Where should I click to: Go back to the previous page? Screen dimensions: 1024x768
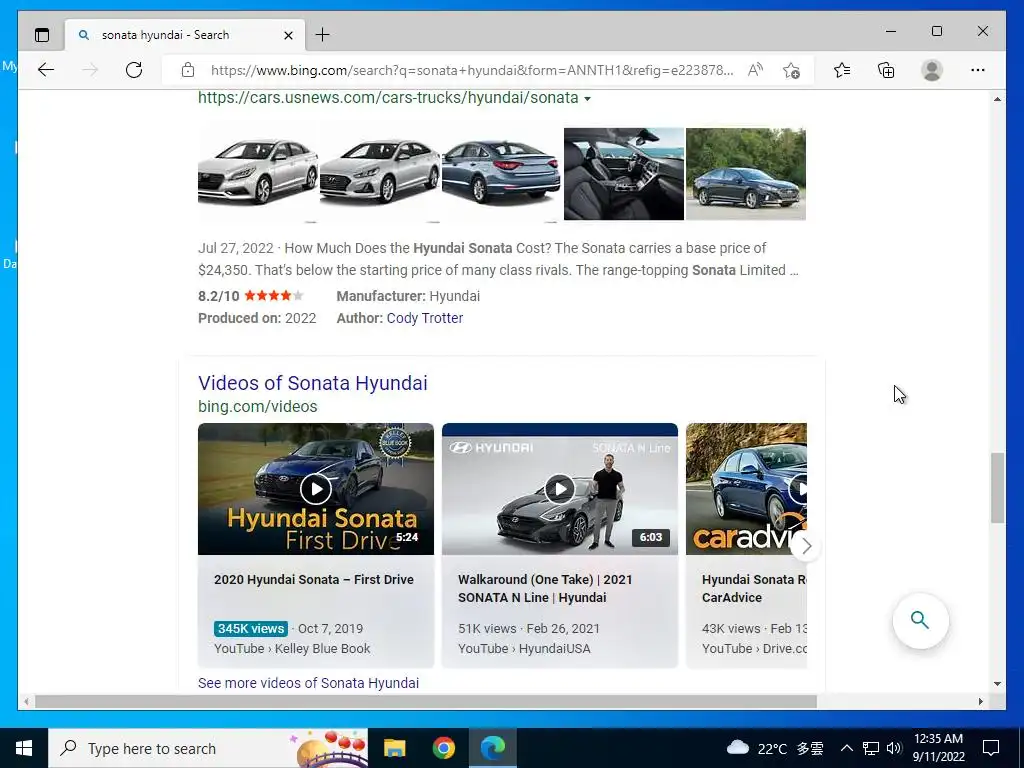coord(46,70)
